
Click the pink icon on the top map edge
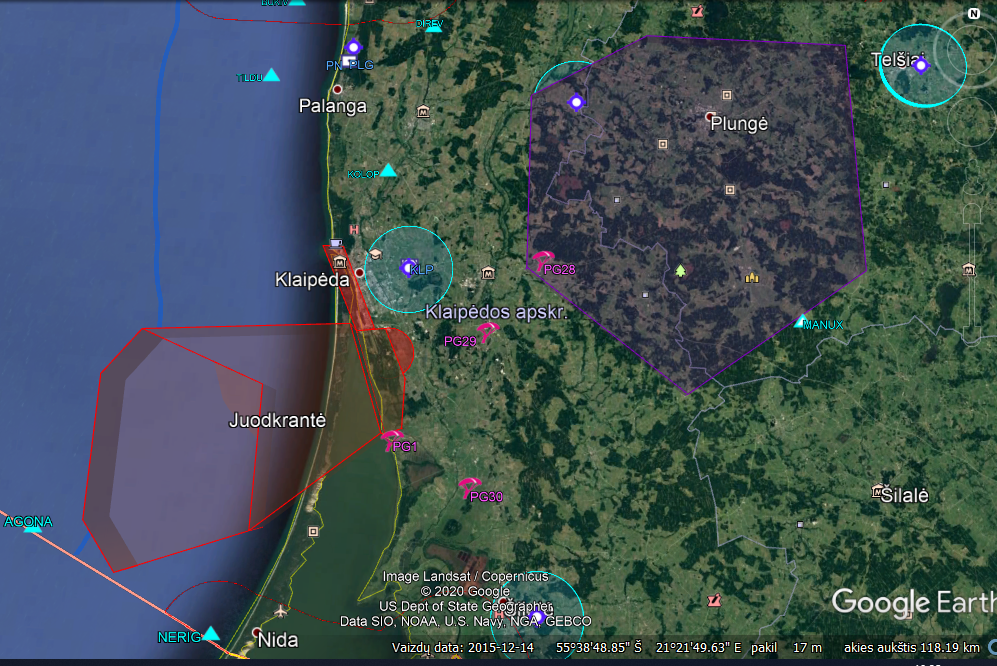point(698,11)
